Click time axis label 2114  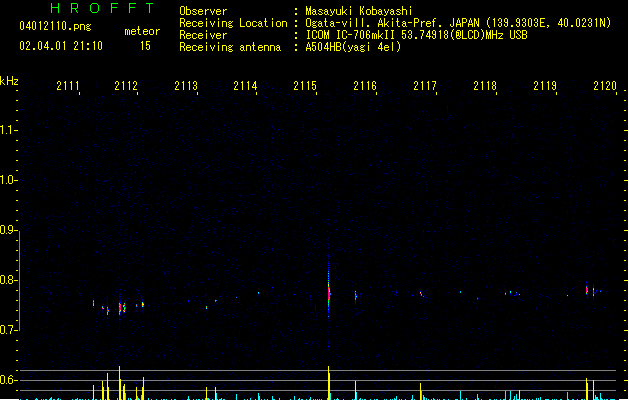(245, 86)
